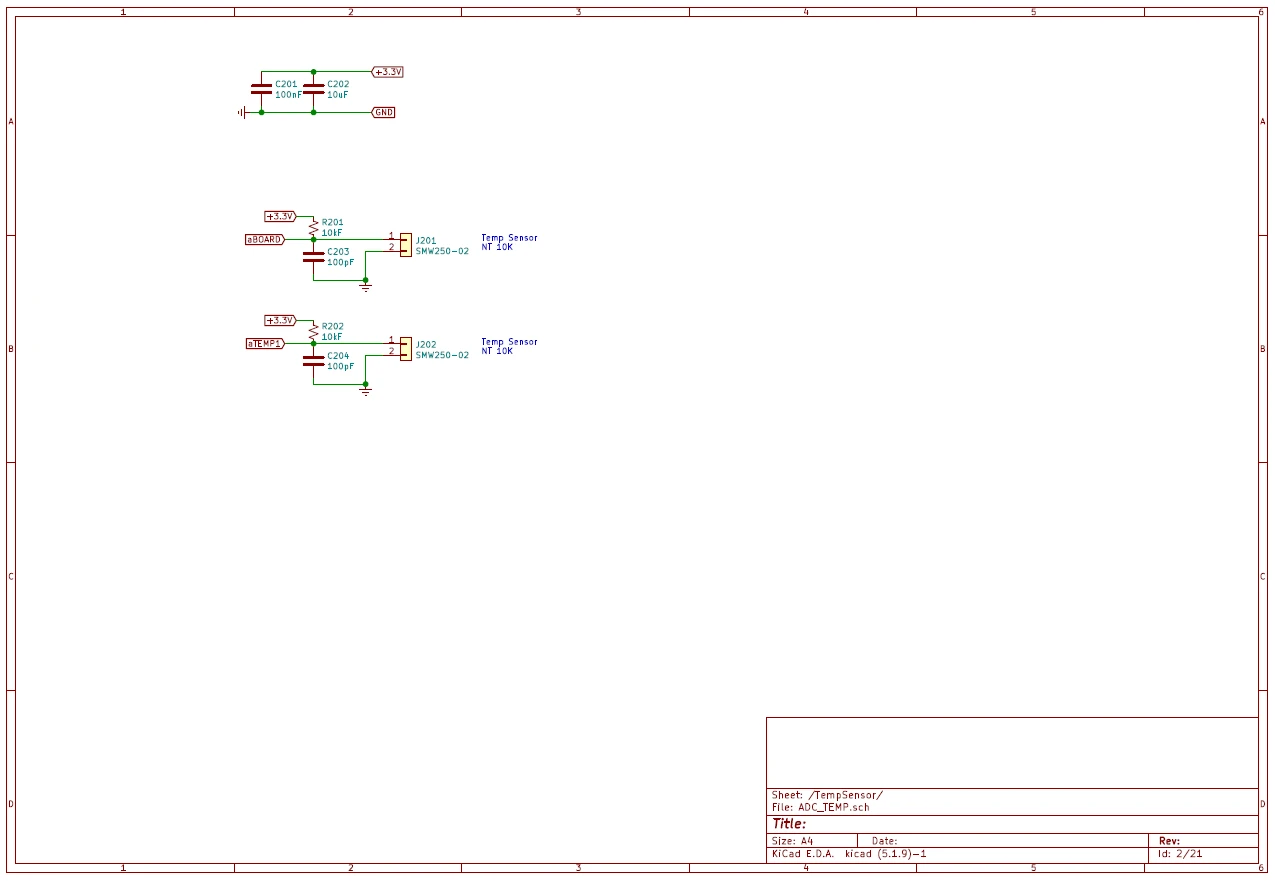Select the R201 resistor symbol
Viewport: 1275px width, 882px height.
tap(314, 227)
